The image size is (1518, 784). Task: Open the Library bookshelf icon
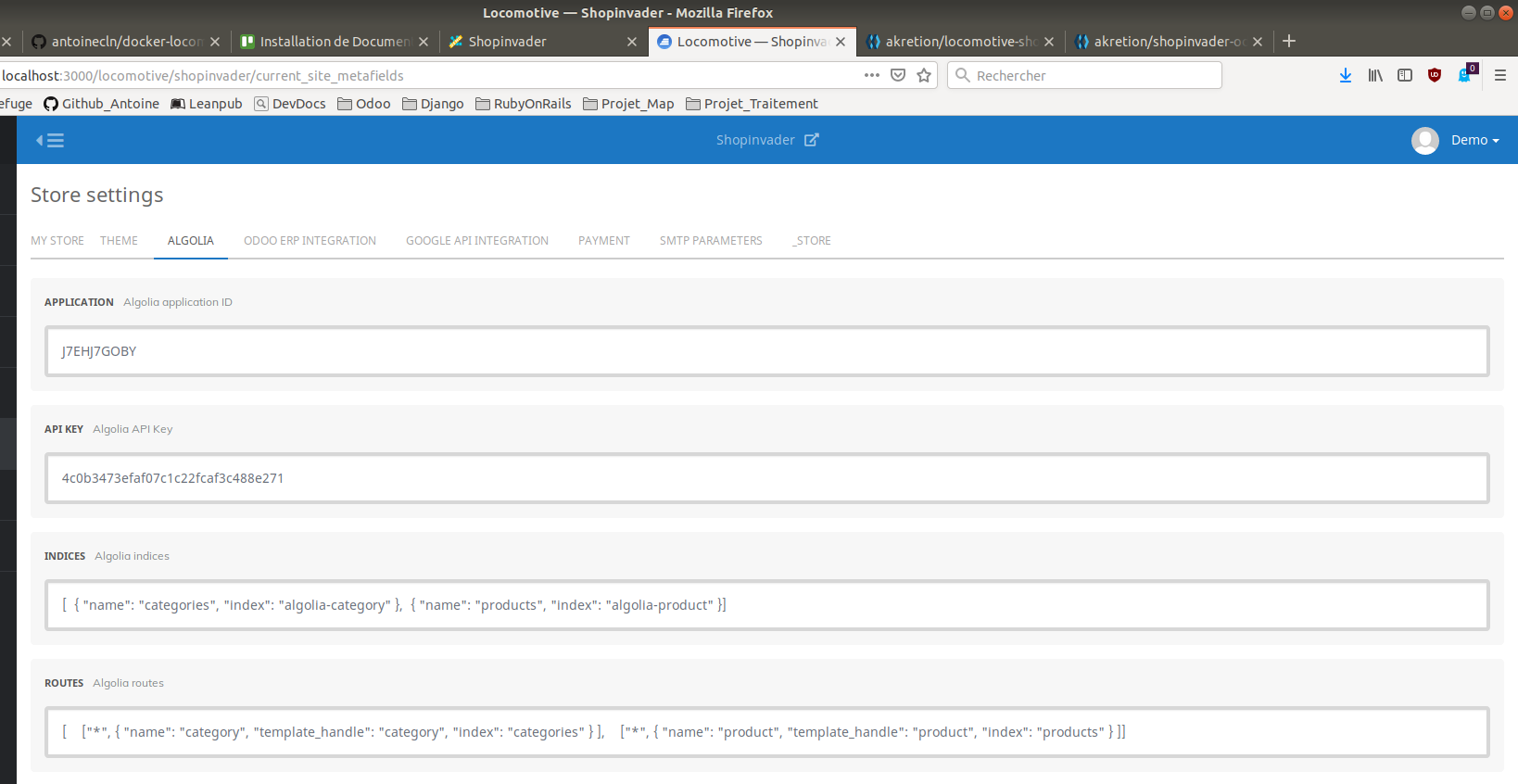(x=1375, y=75)
